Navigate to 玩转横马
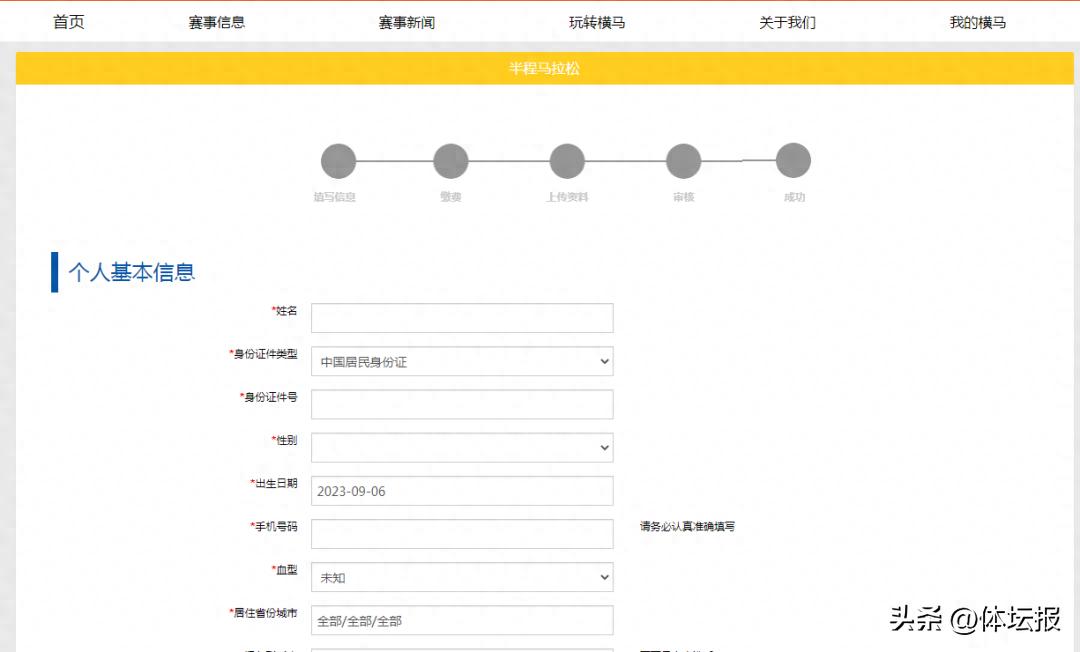Image resolution: width=1080 pixels, height=652 pixels. (x=597, y=22)
